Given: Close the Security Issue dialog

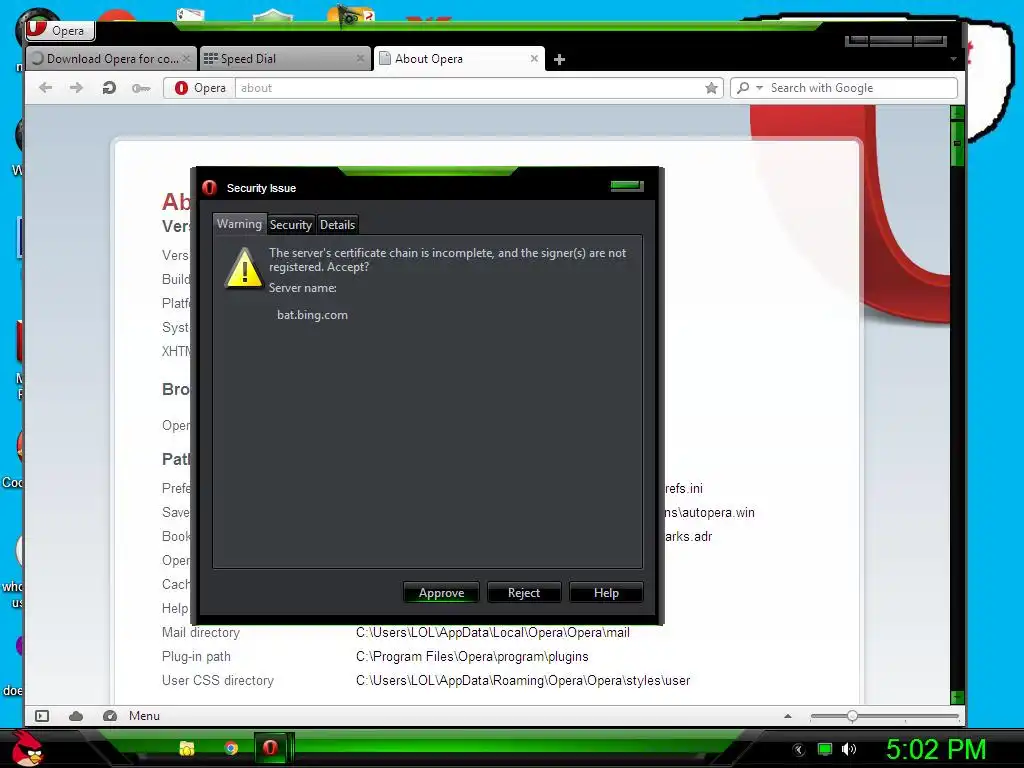Looking at the screenshot, I should (x=627, y=187).
